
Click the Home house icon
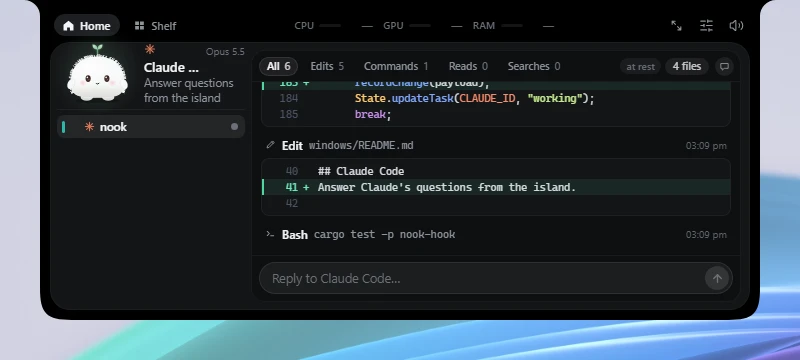[x=68, y=26]
